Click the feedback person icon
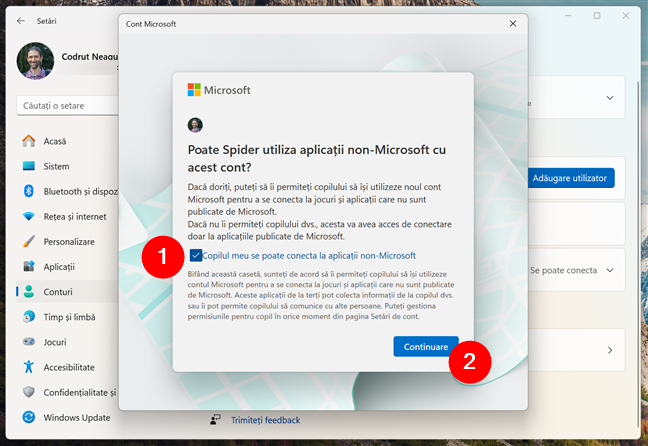The image size is (648, 446). (215, 420)
